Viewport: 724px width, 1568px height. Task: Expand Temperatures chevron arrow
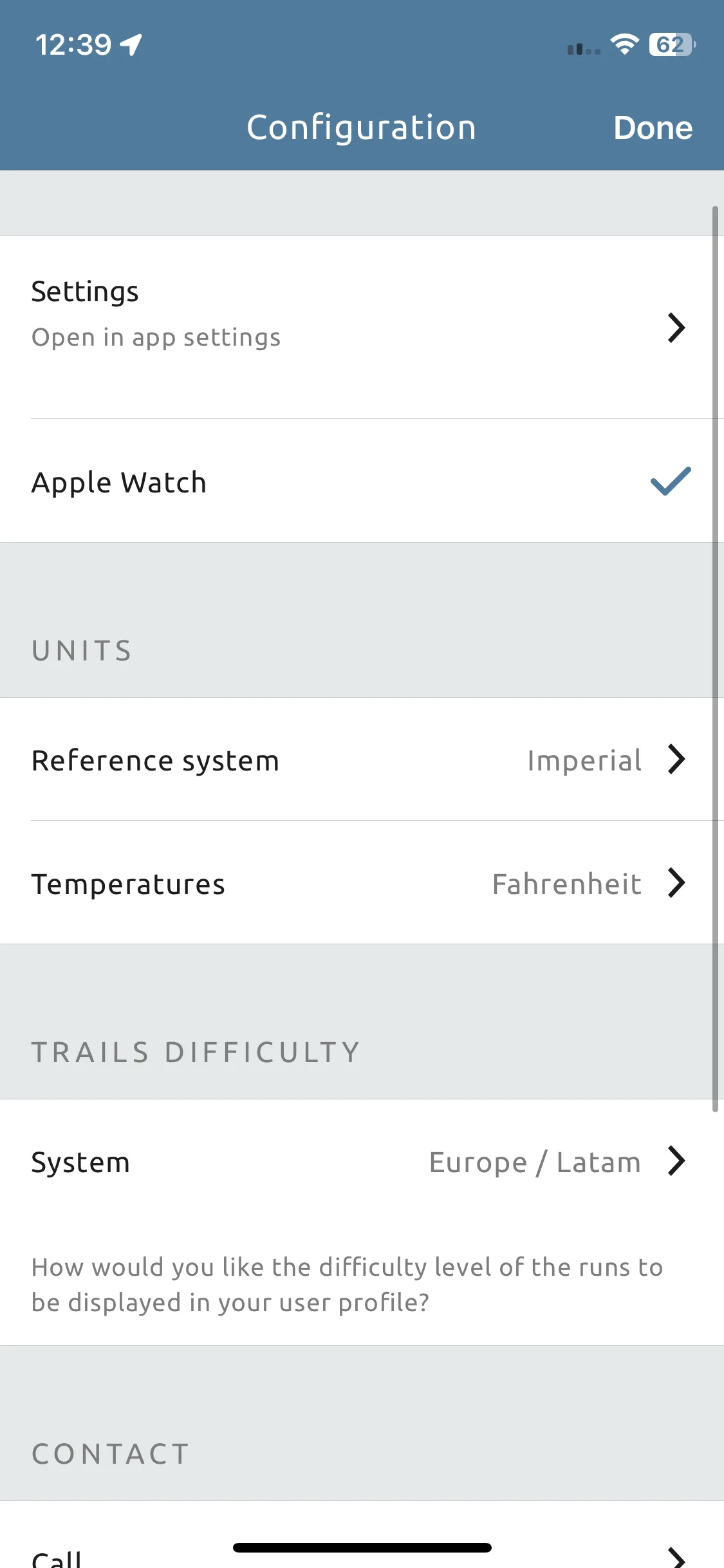[x=676, y=882]
